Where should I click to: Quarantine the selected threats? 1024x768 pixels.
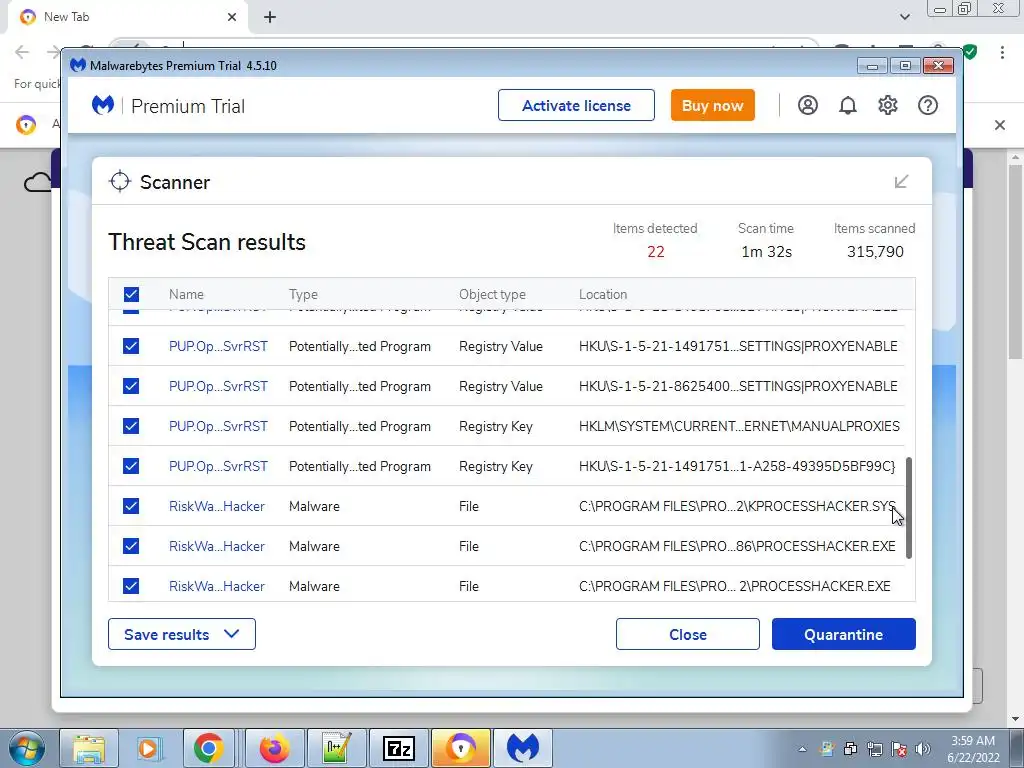(x=844, y=634)
